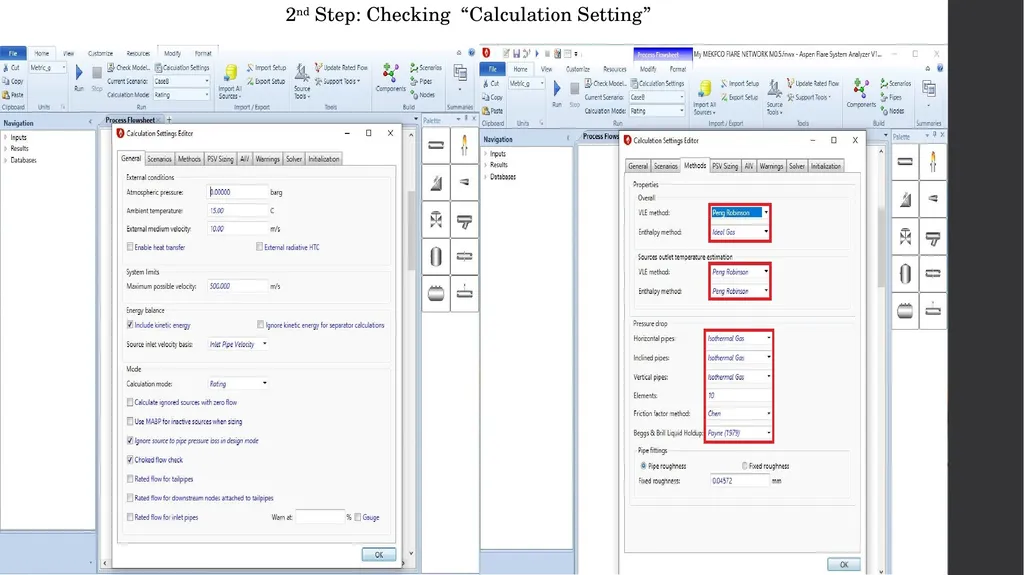Open Source Tools in left window ribbon
Image resolution: width=1024 pixels, height=575 pixels.
(302, 82)
